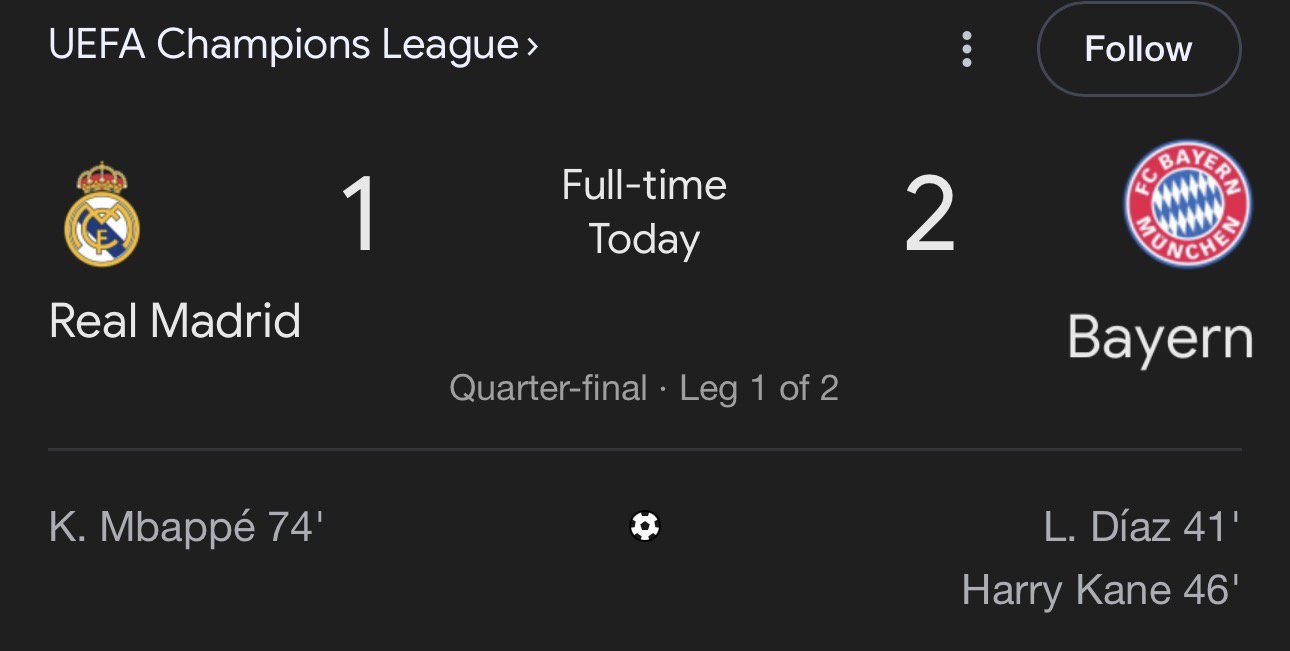
Task: Open the UEFA Champions League title link
Action: pos(283,45)
